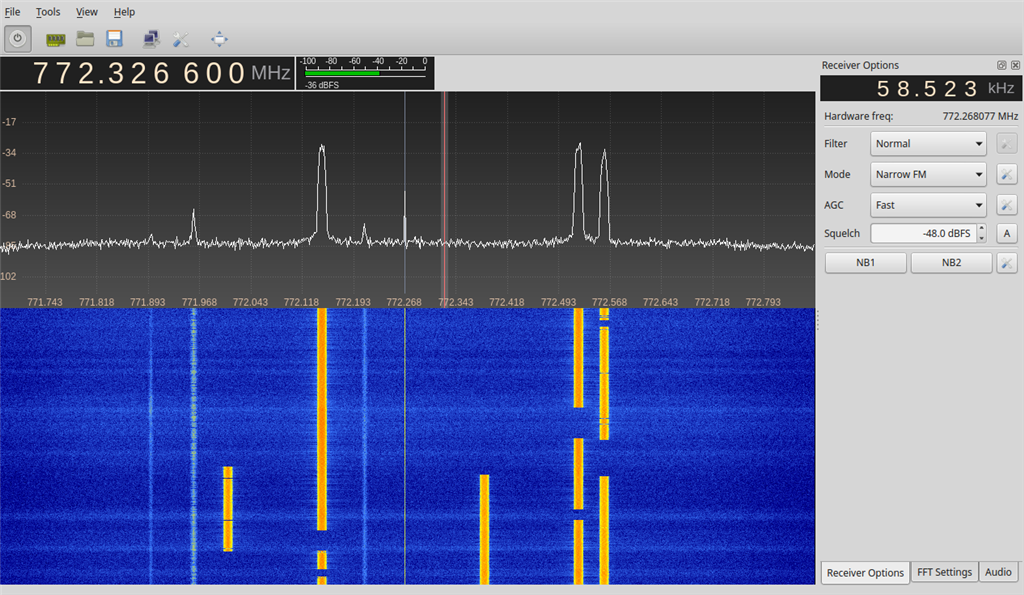Click the full screen arrows icon
Screen dimensions: 1024x595
219,39
